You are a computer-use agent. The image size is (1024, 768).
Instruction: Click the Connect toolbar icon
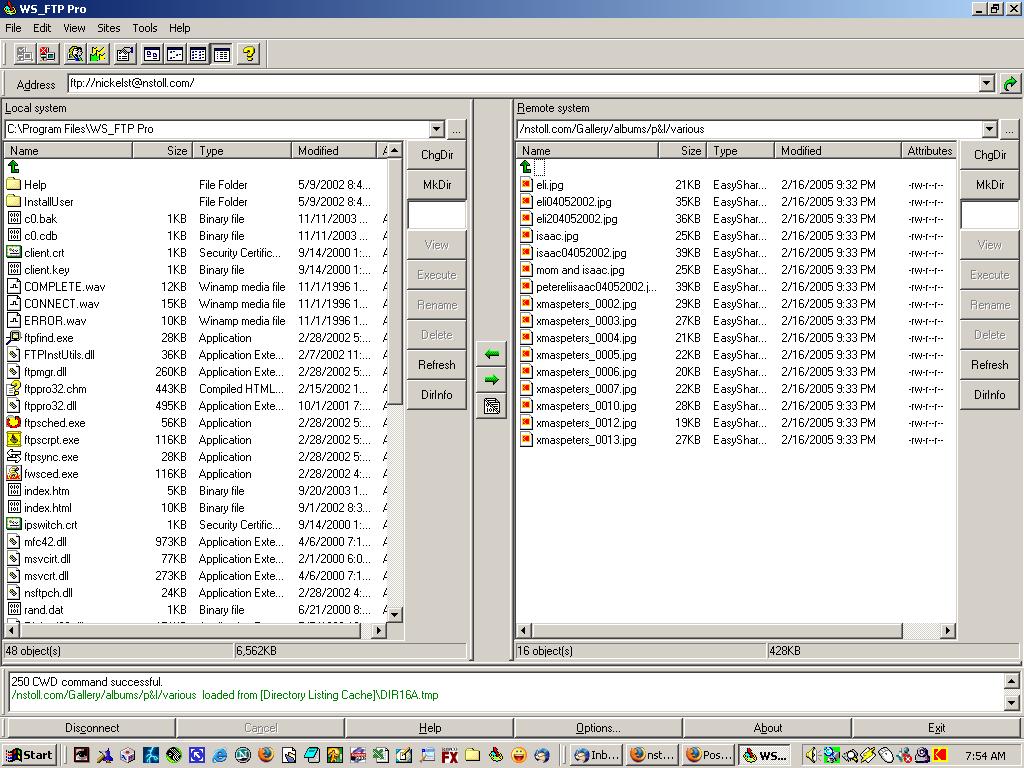[x=25, y=54]
